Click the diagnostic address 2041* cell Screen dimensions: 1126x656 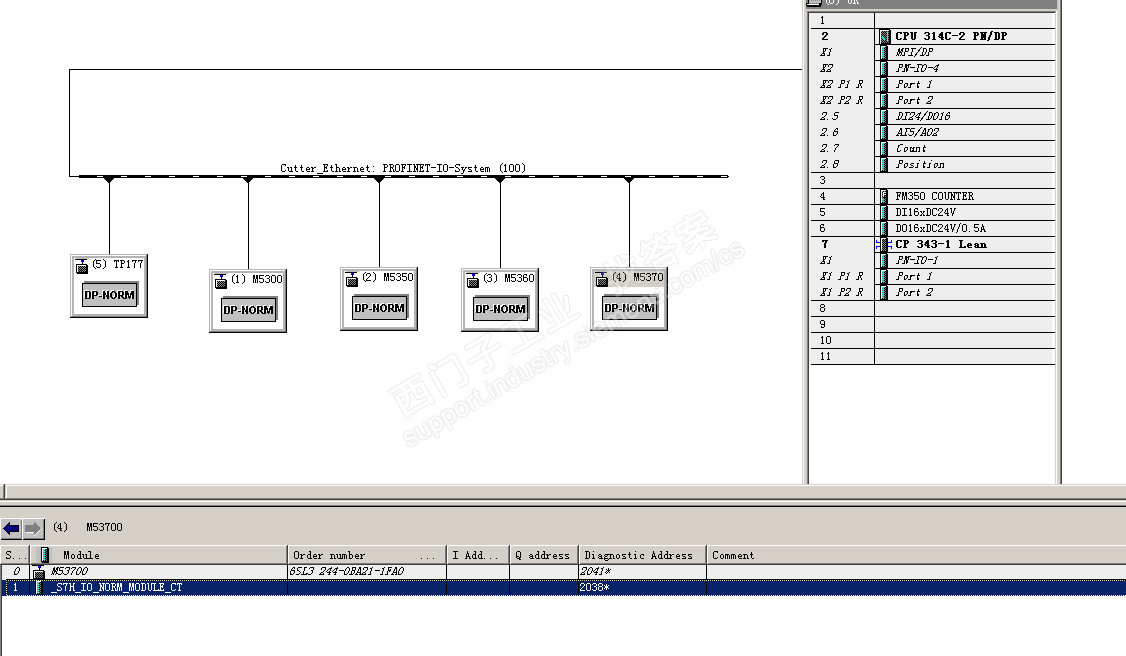(642, 571)
